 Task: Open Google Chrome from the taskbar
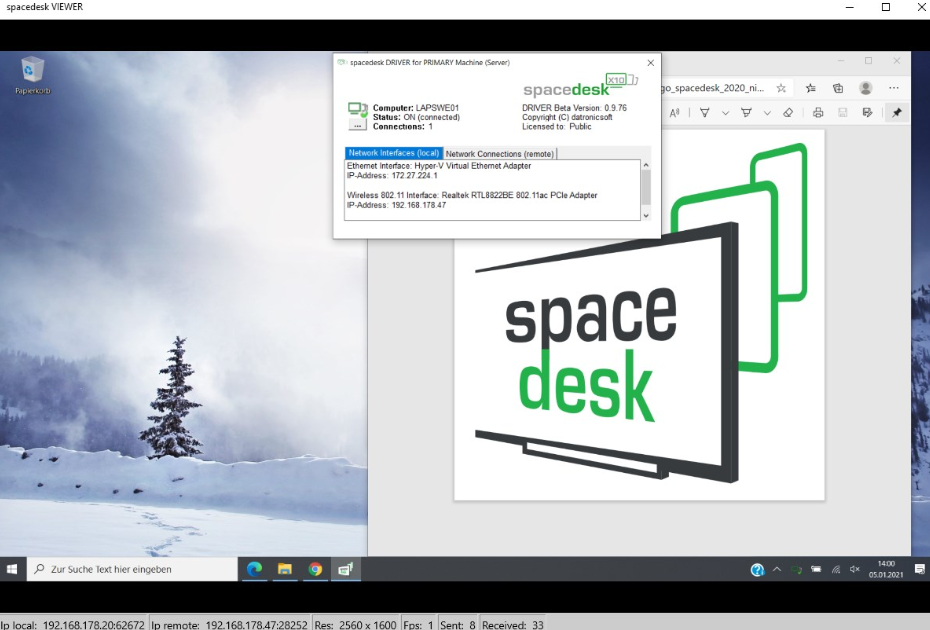tap(315, 569)
